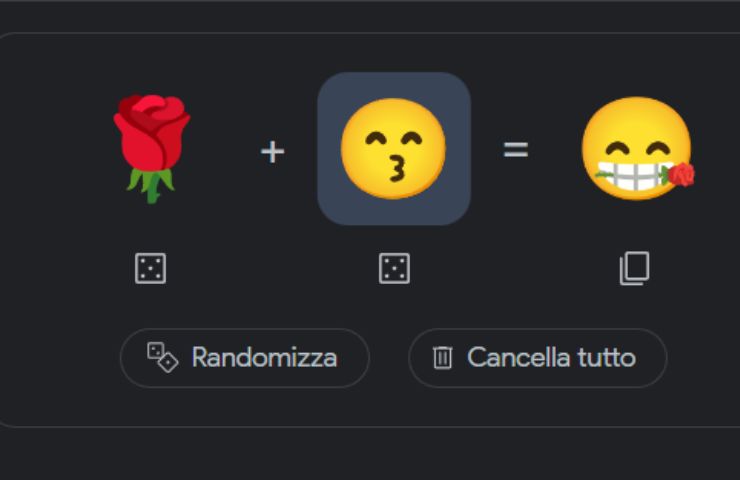This screenshot has height=480, width=740.
Task: Click the equals sign before the result
Action: click(x=515, y=150)
